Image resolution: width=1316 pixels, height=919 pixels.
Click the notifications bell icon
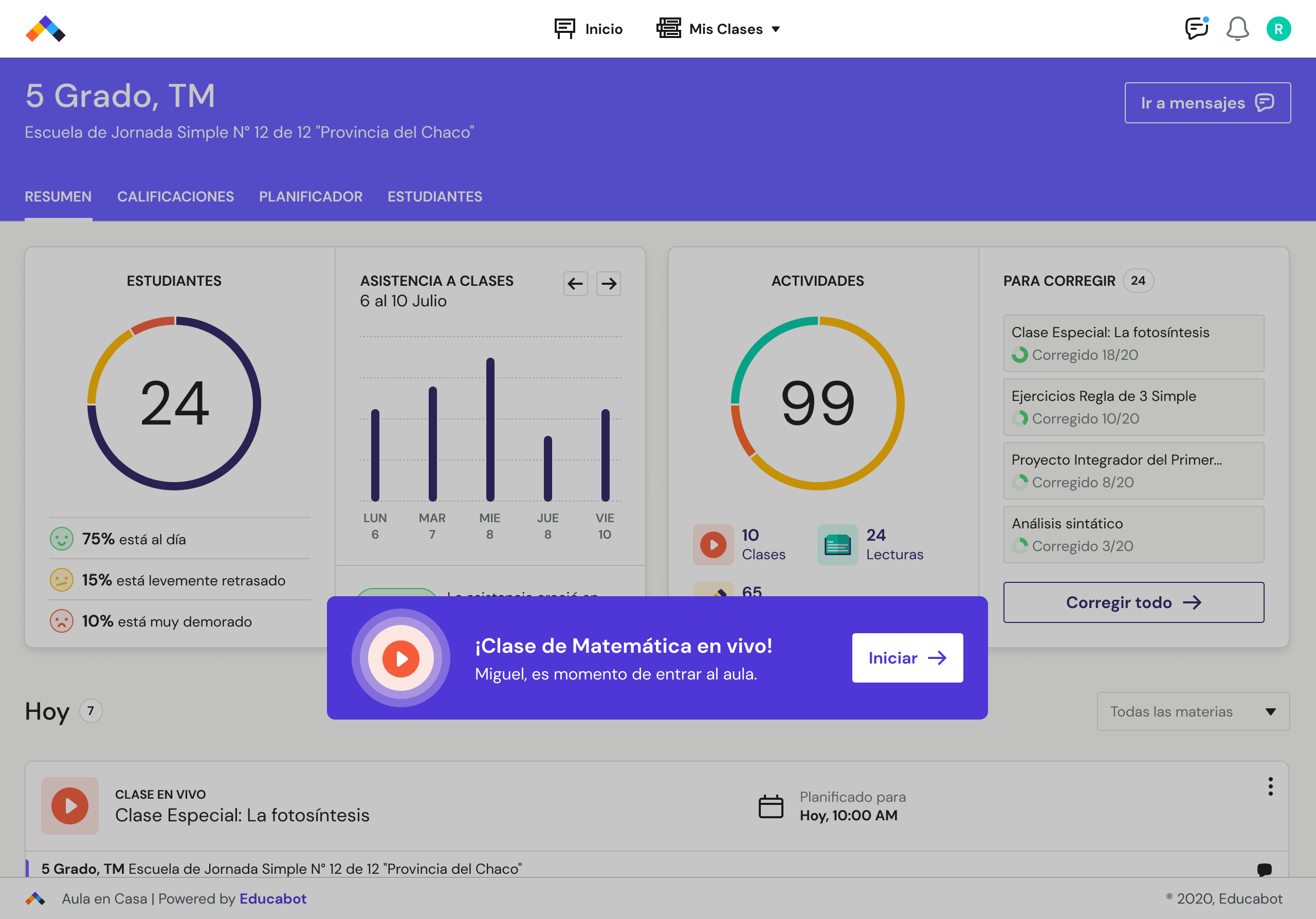click(x=1237, y=29)
